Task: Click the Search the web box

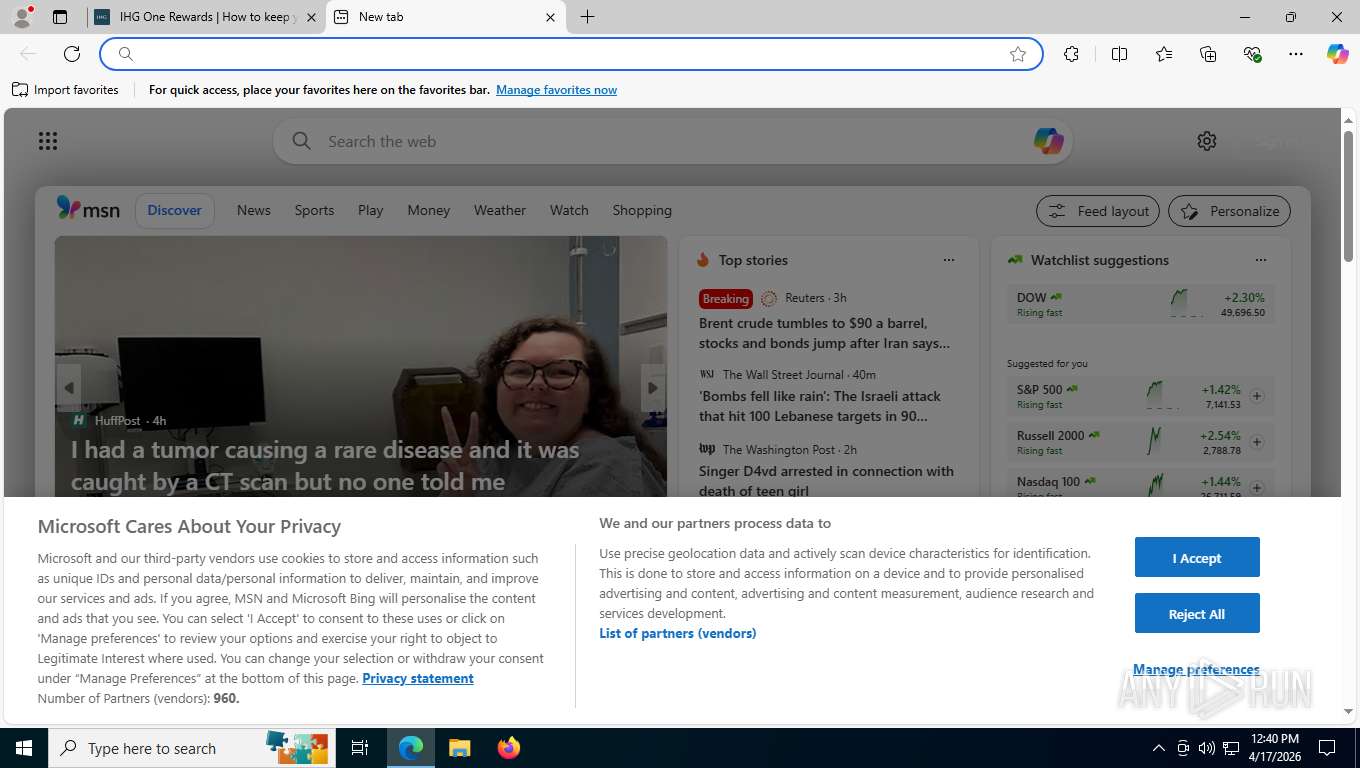Action: click(672, 141)
